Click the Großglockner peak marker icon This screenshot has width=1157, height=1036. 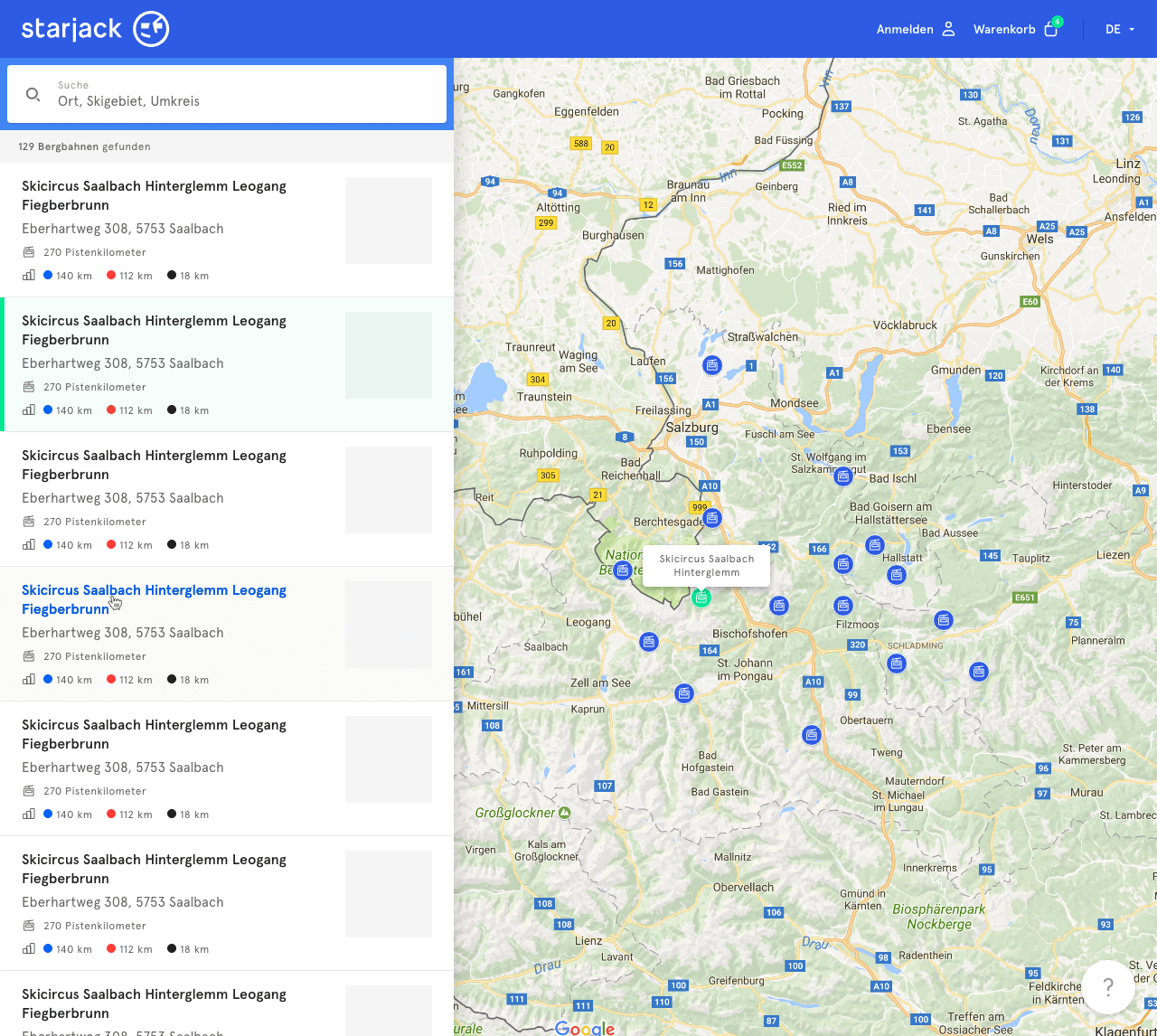point(565,813)
